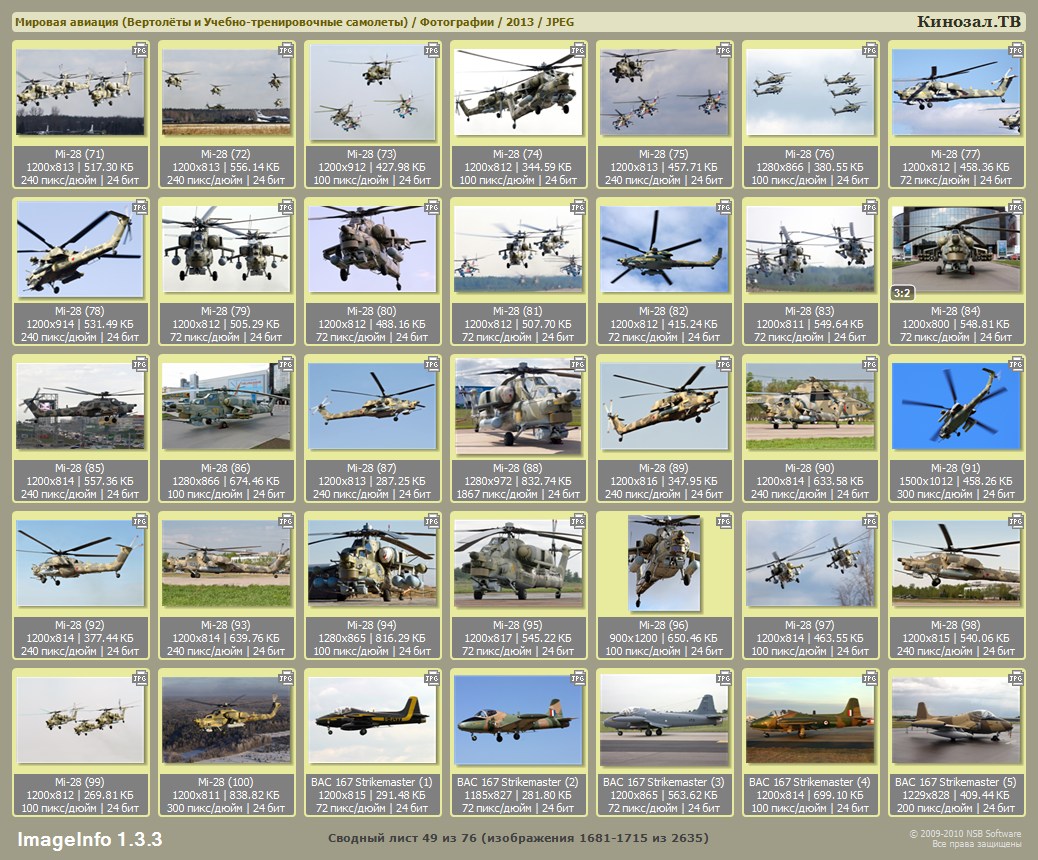Select the Mi-28 (84) thumbnail image

[955, 249]
